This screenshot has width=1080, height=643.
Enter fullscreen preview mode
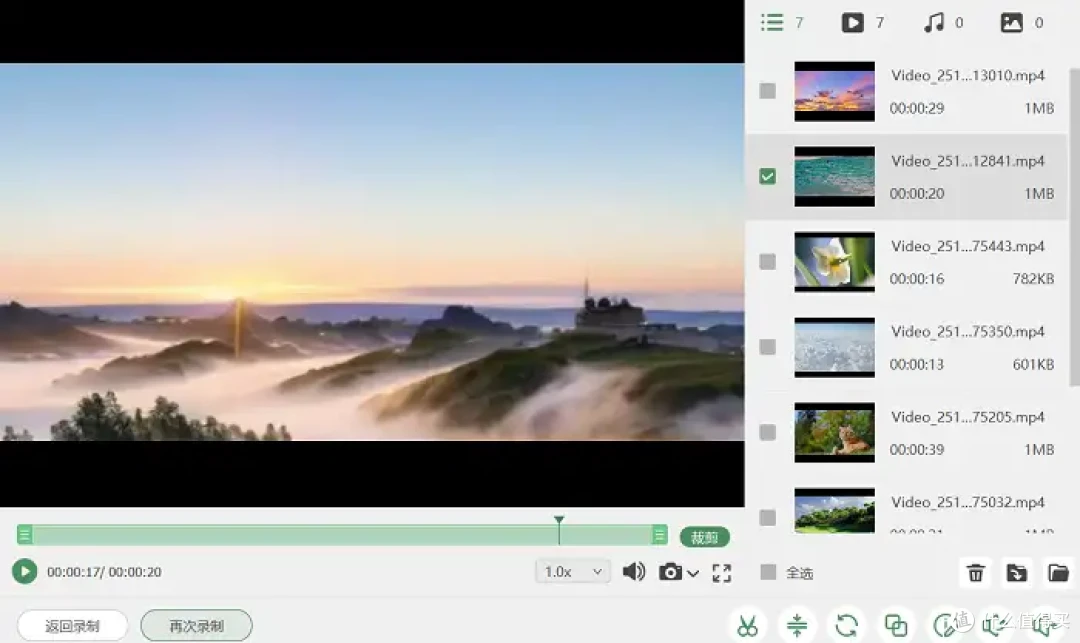[722, 573]
